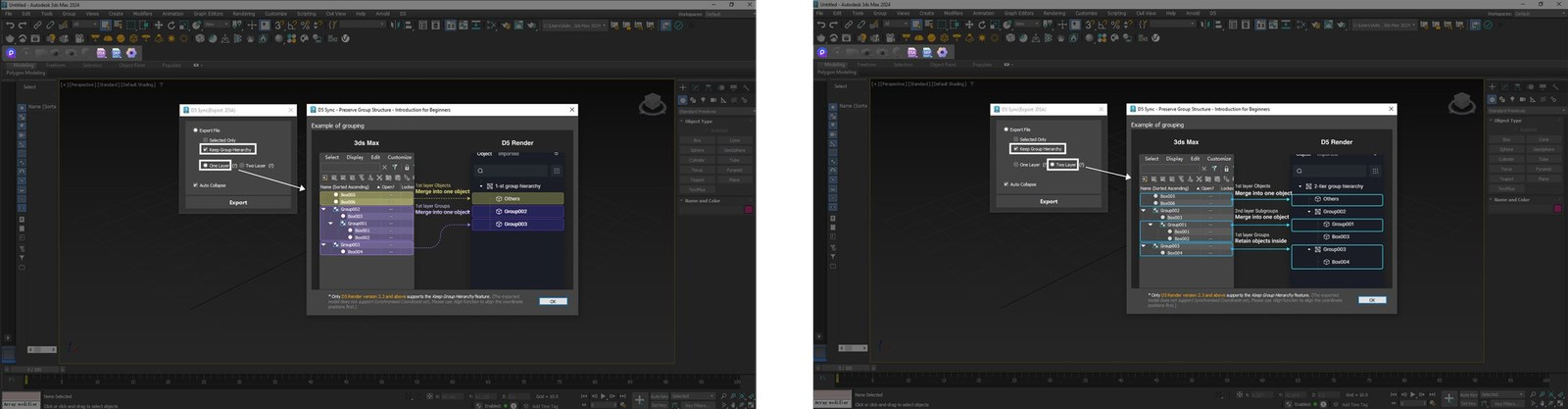Open File menu in left 3ds Max window
The image size is (1568, 409).
tap(10, 14)
